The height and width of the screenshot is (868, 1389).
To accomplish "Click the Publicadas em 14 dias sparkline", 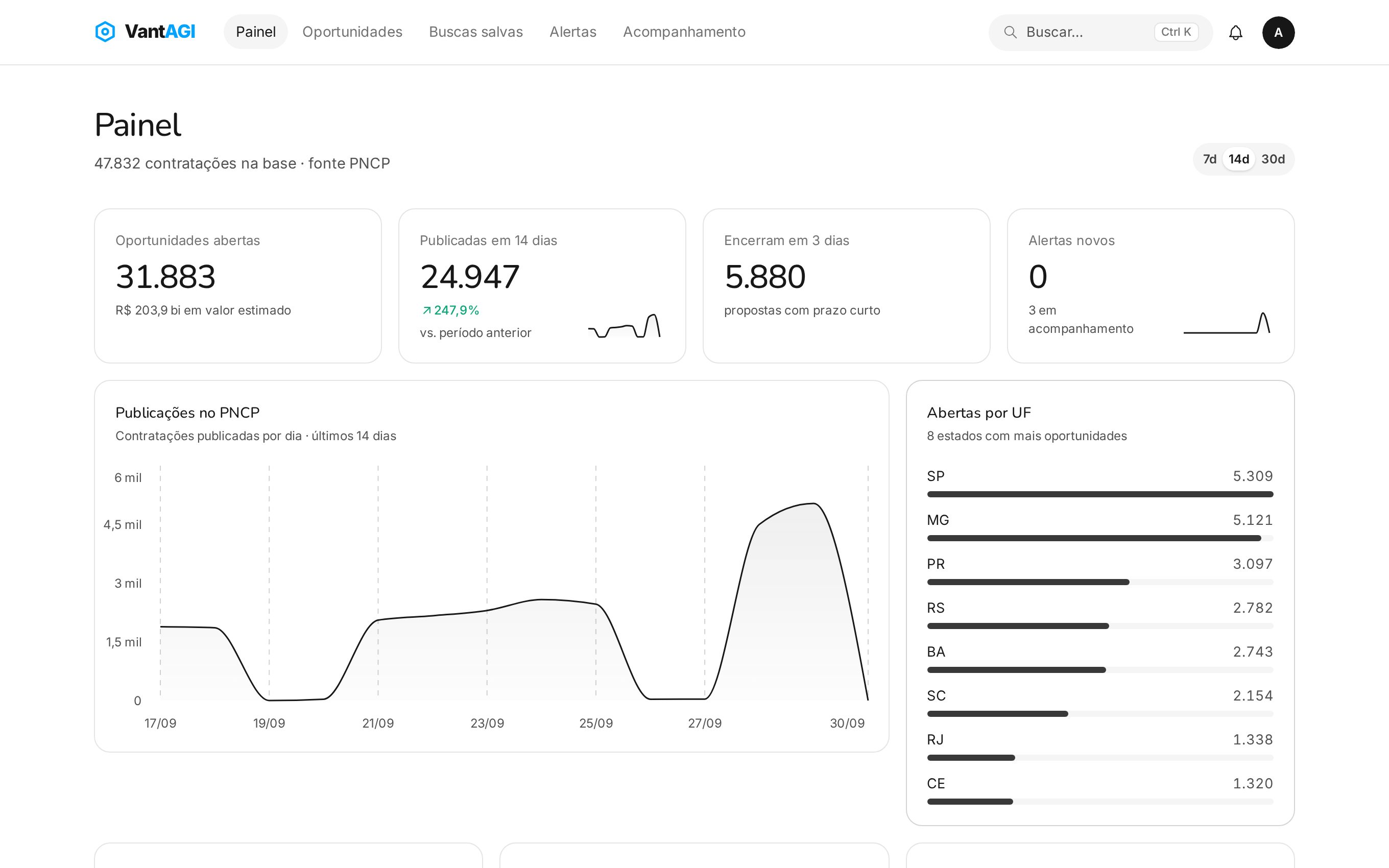I will click(x=625, y=326).
